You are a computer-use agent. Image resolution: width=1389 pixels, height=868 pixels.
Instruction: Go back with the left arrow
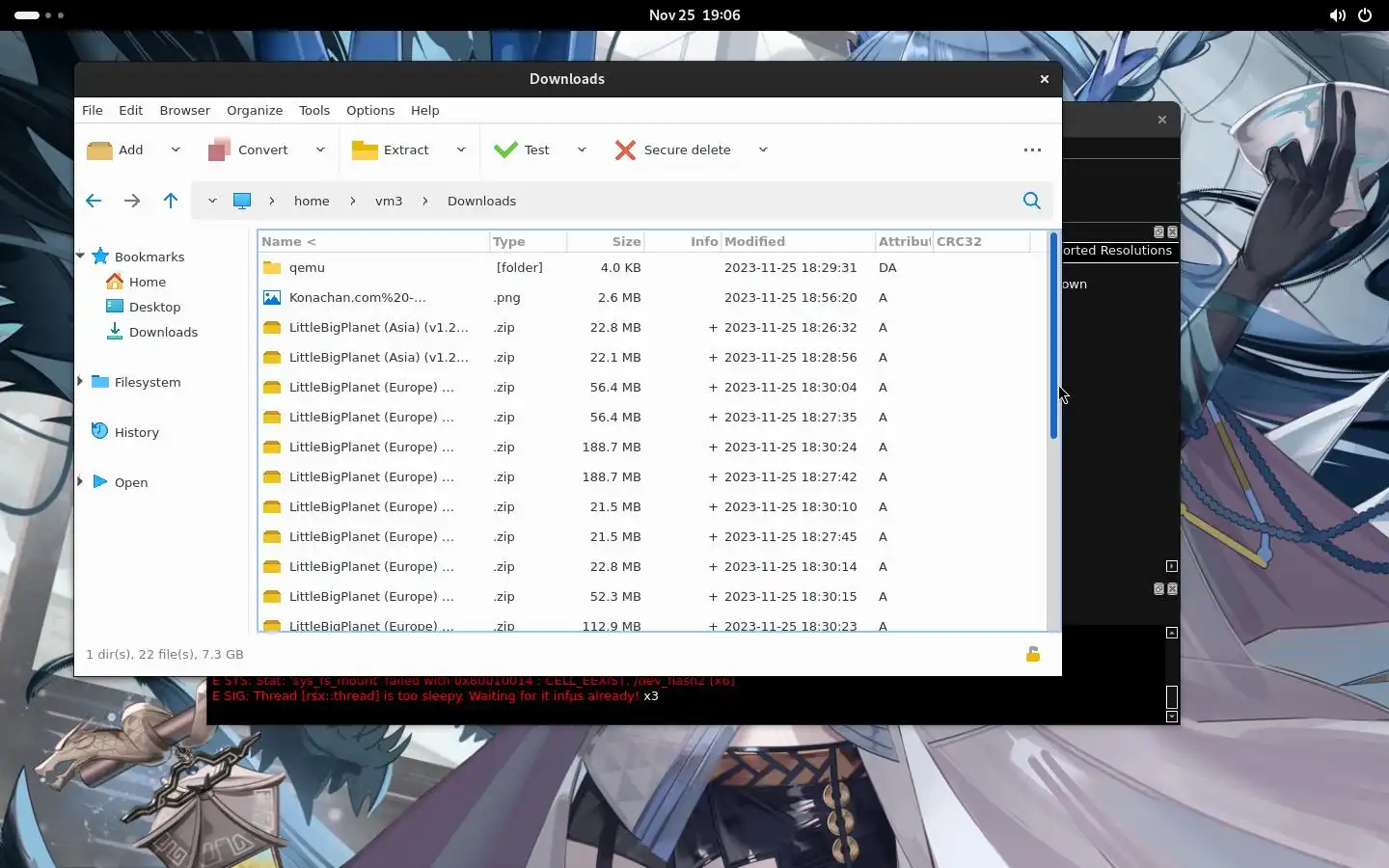[94, 201]
